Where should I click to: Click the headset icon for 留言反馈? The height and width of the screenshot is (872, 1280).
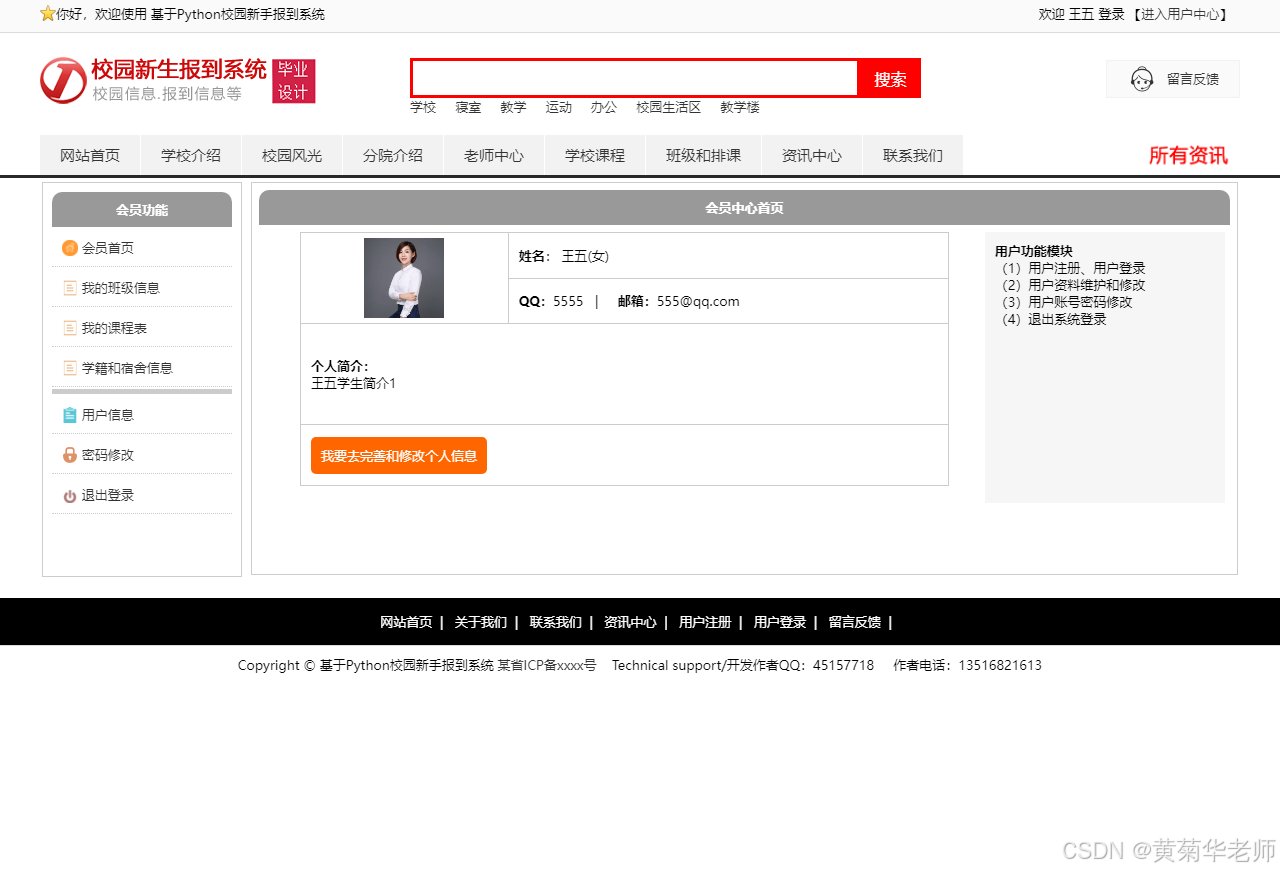(1142, 79)
